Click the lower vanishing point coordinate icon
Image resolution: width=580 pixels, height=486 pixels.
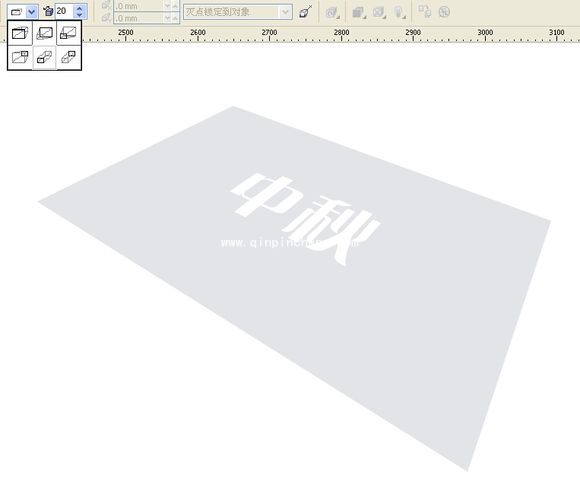107,17
